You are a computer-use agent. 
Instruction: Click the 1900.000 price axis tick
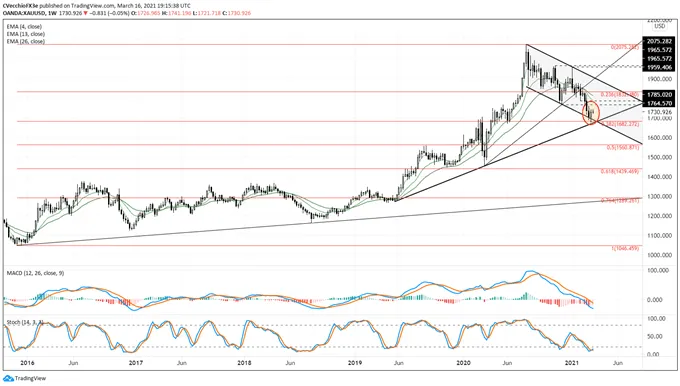click(660, 79)
